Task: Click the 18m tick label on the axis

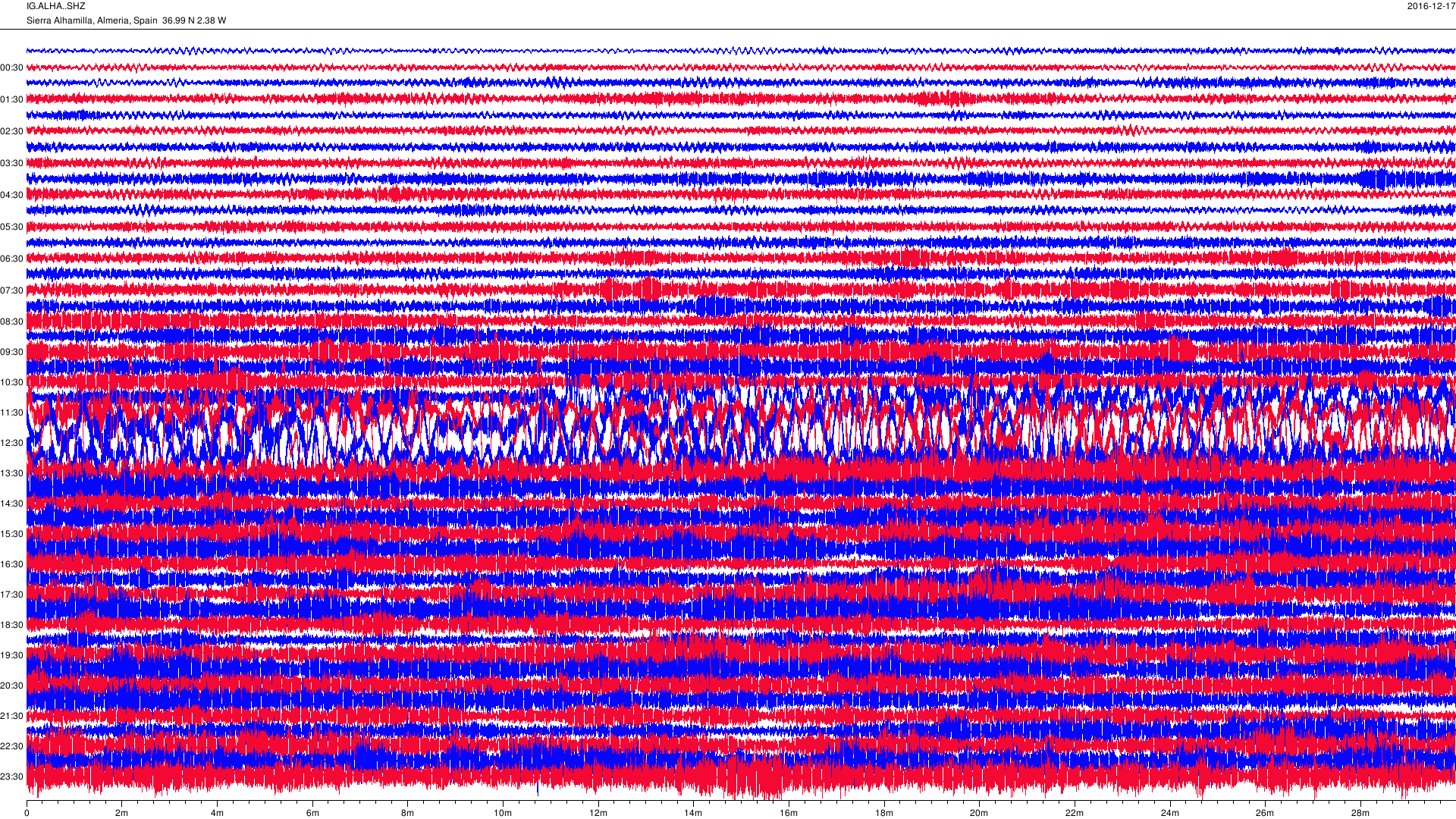Action: coord(884,813)
